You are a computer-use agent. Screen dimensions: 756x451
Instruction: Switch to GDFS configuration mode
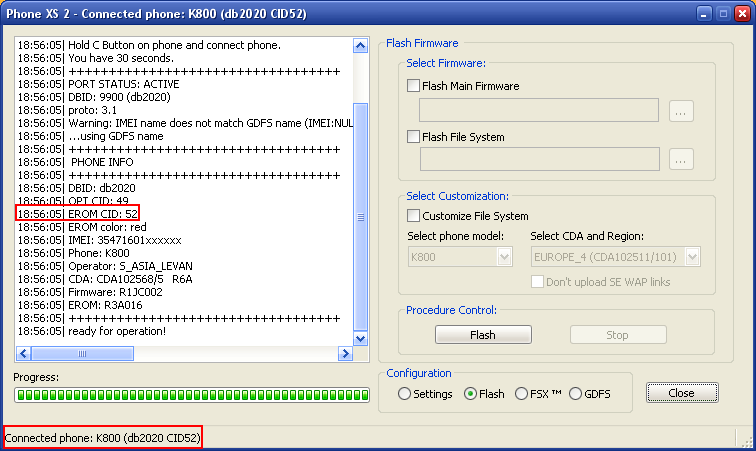point(575,394)
